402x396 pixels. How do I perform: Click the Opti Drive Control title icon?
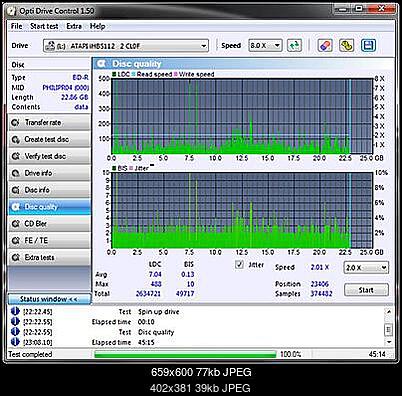tap(12, 11)
